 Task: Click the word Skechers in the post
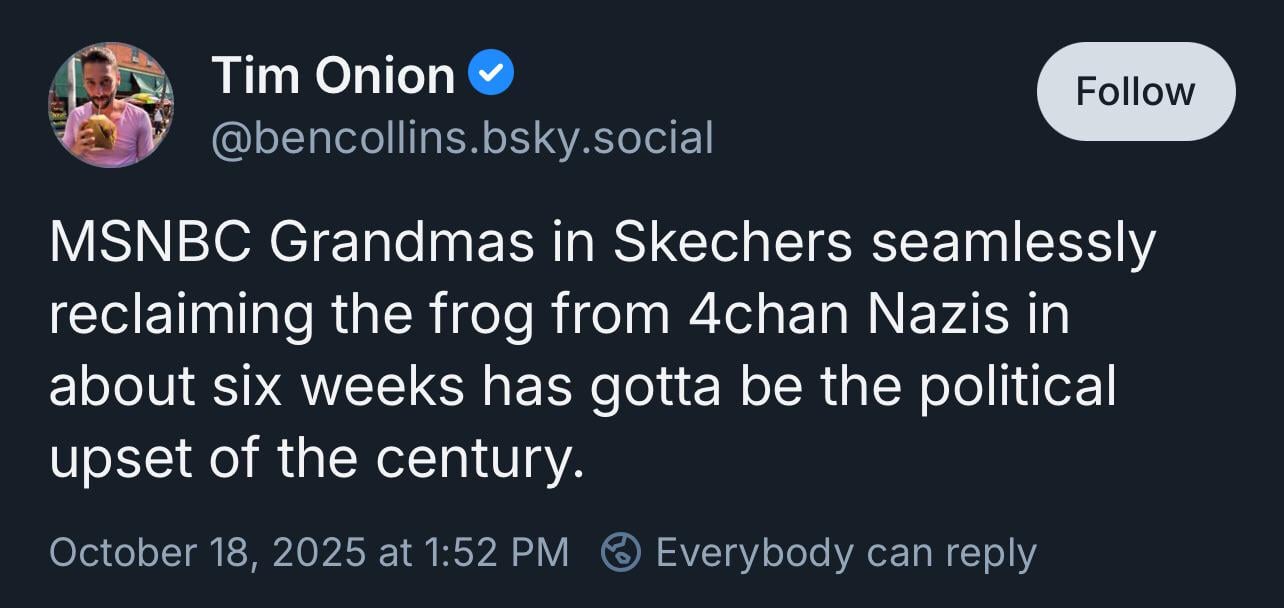point(732,245)
